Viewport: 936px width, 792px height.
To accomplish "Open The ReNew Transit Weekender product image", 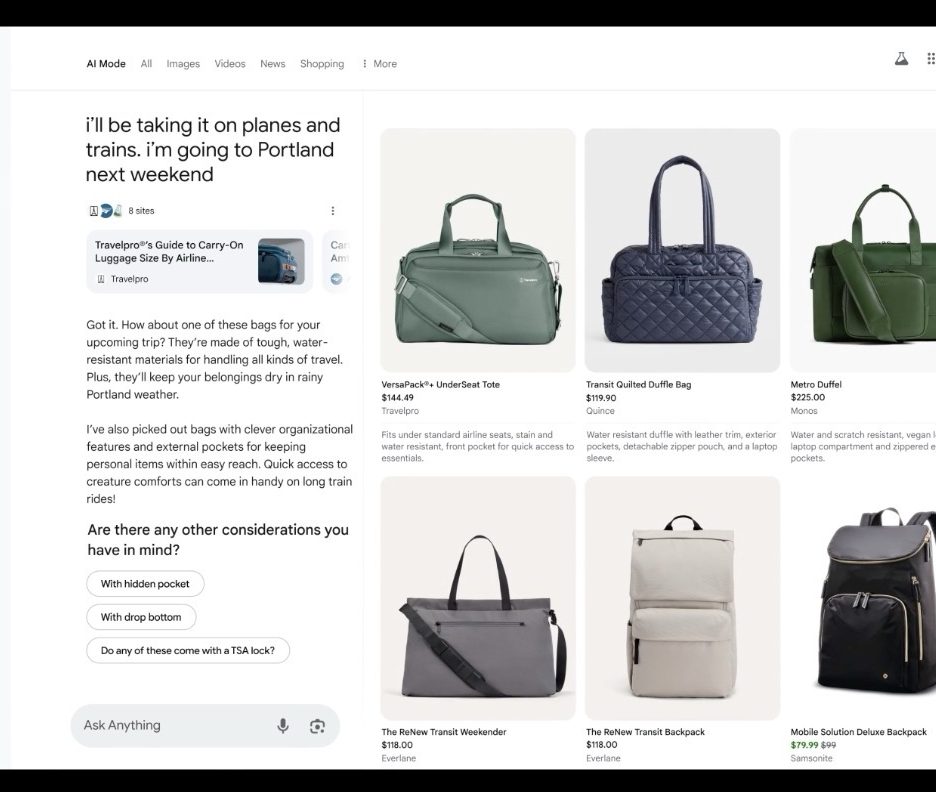I will (478, 598).
